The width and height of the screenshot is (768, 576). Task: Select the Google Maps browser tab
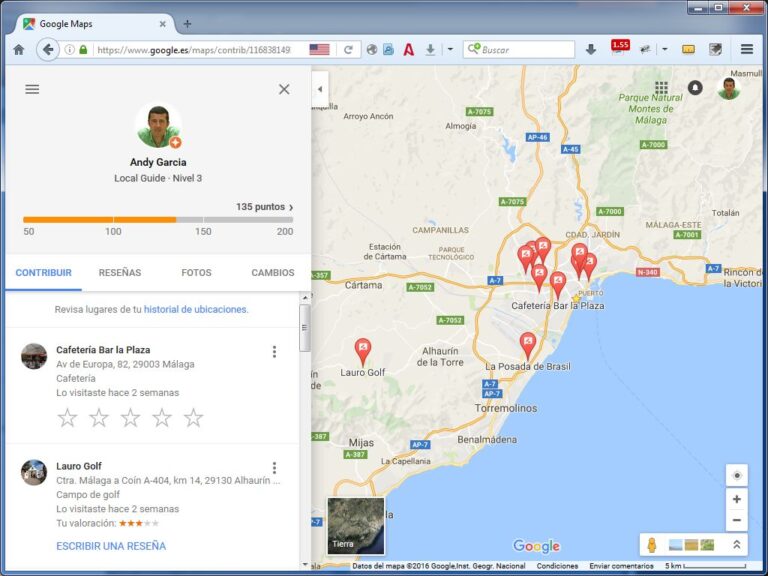[93, 24]
